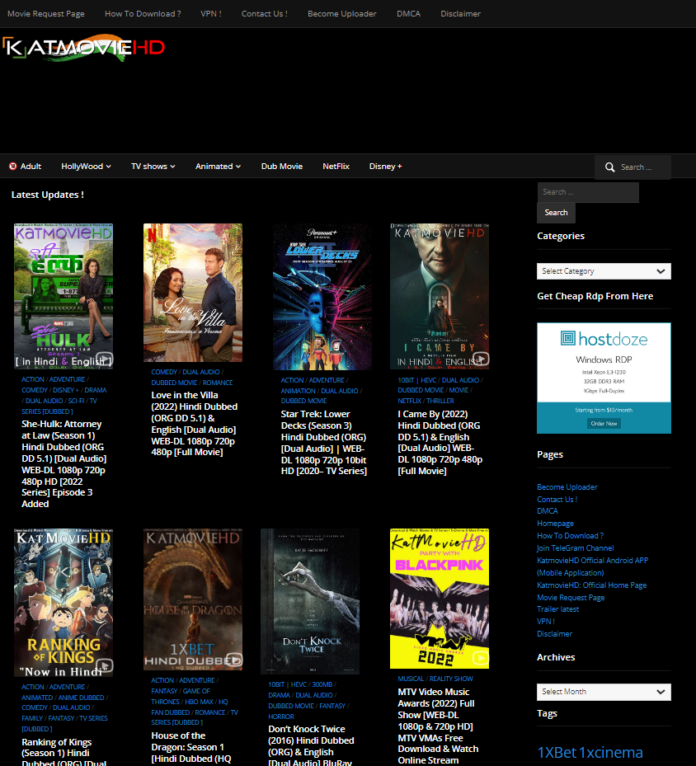Click the video icon on She-Hulk poster
Screen dimensions: 696x766
(x=104, y=358)
